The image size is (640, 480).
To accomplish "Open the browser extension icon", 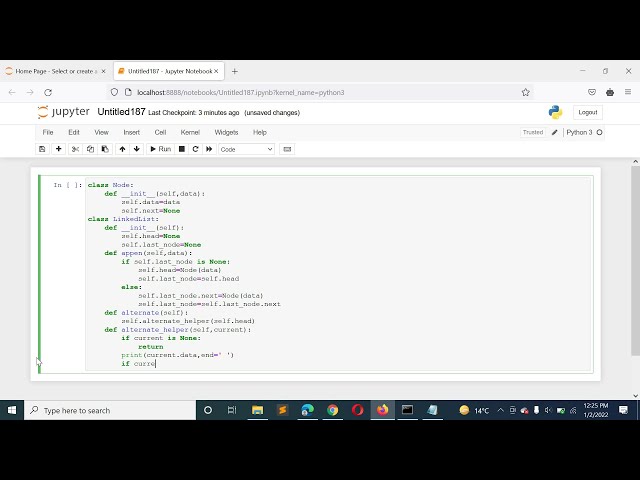I will point(610,93).
